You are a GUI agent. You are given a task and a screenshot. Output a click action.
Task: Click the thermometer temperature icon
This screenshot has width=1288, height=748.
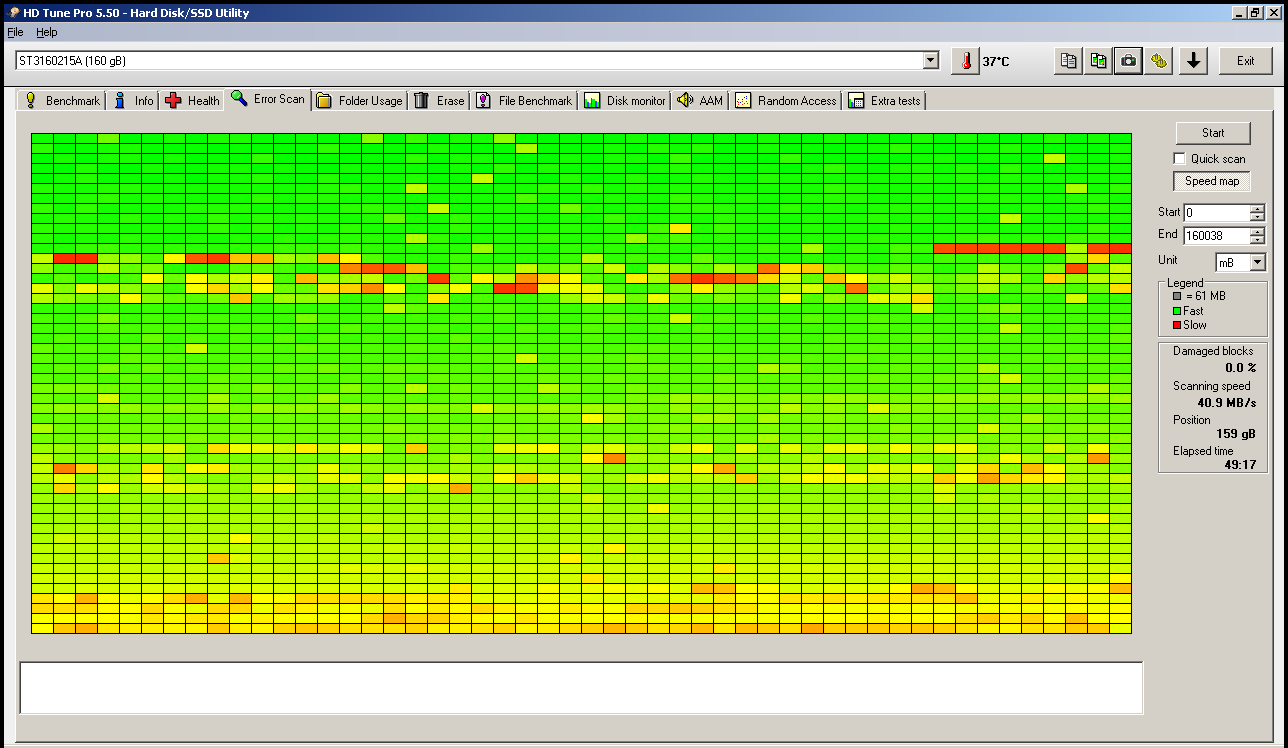click(x=965, y=61)
